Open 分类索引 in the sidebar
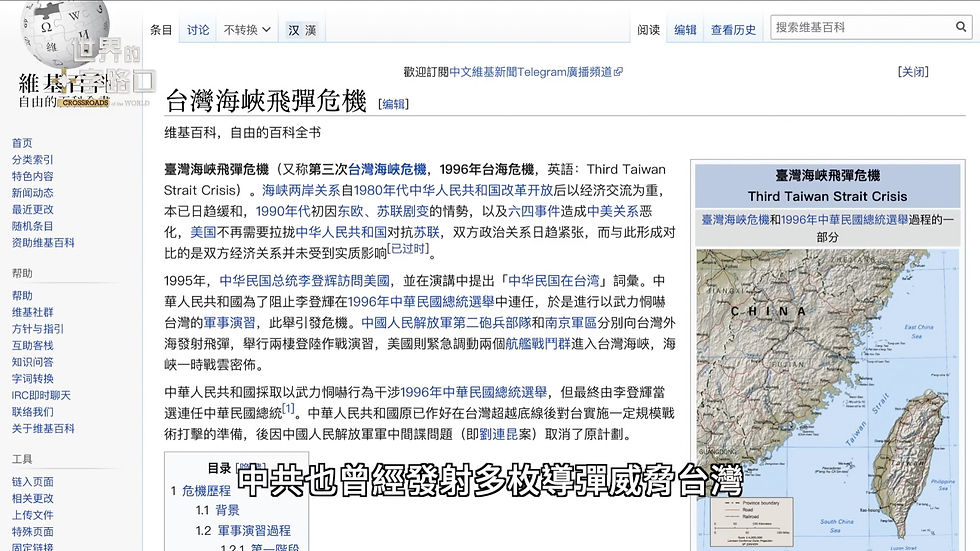Screen dimensions: 980x551 [x=32, y=160]
